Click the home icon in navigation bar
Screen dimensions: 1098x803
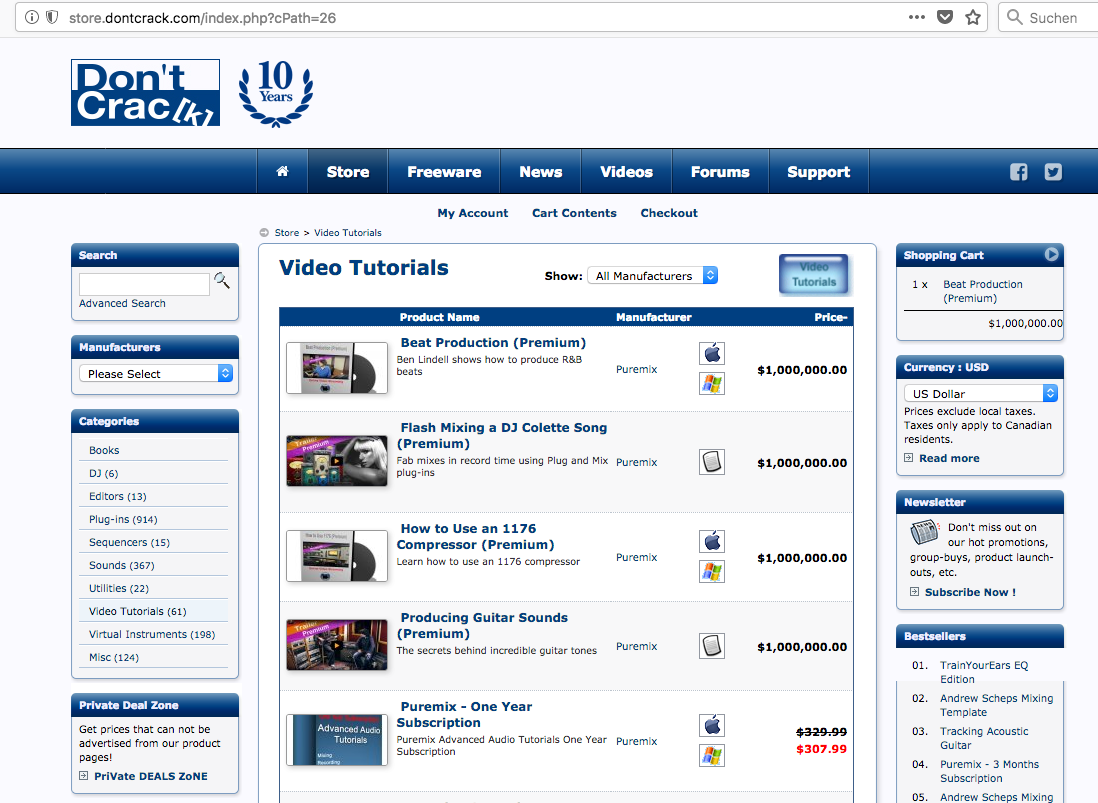click(283, 172)
